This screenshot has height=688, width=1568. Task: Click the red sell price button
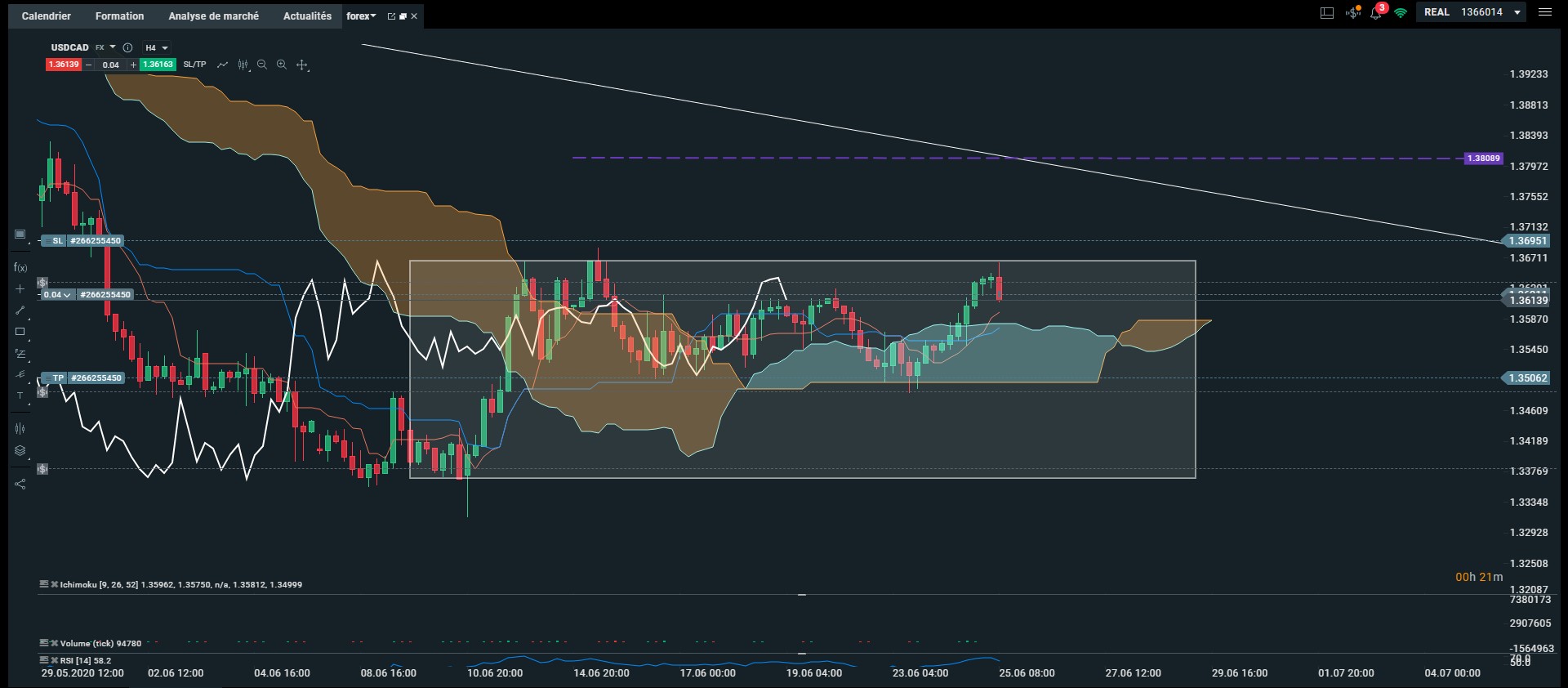tap(64, 65)
